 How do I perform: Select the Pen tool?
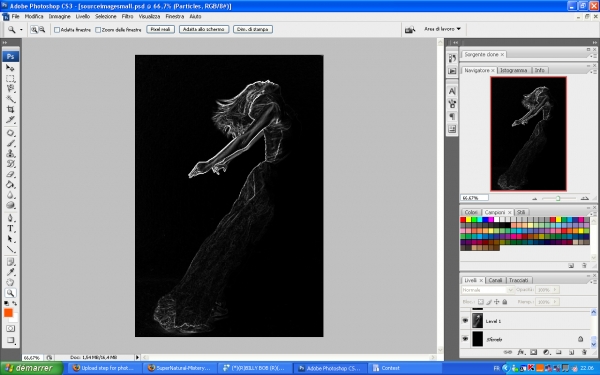(x=10, y=218)
